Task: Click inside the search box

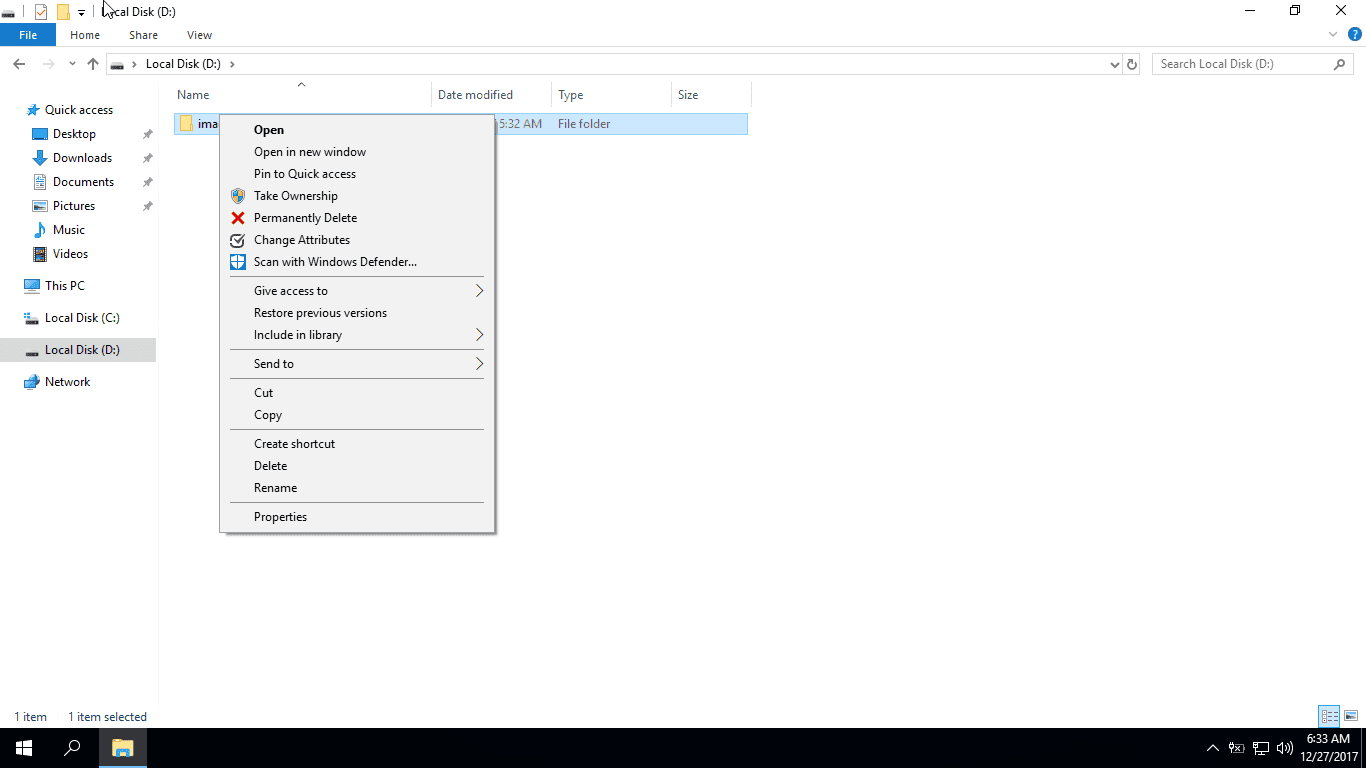Action: (1240, 63)
